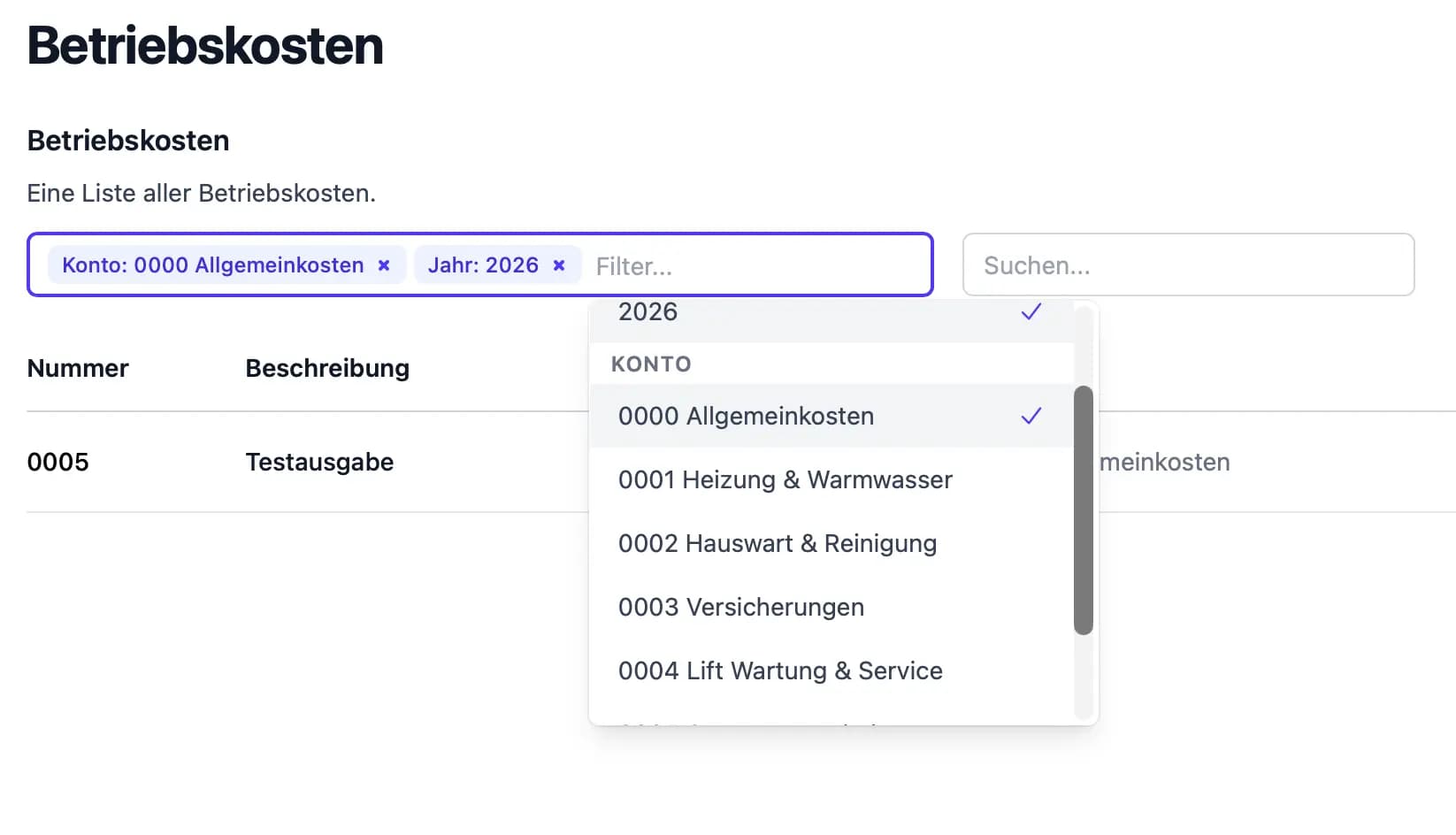1456x835 pixels.
Task: Select 0003 Versicherungen in the dropdown
Action: tap(741, 607)
